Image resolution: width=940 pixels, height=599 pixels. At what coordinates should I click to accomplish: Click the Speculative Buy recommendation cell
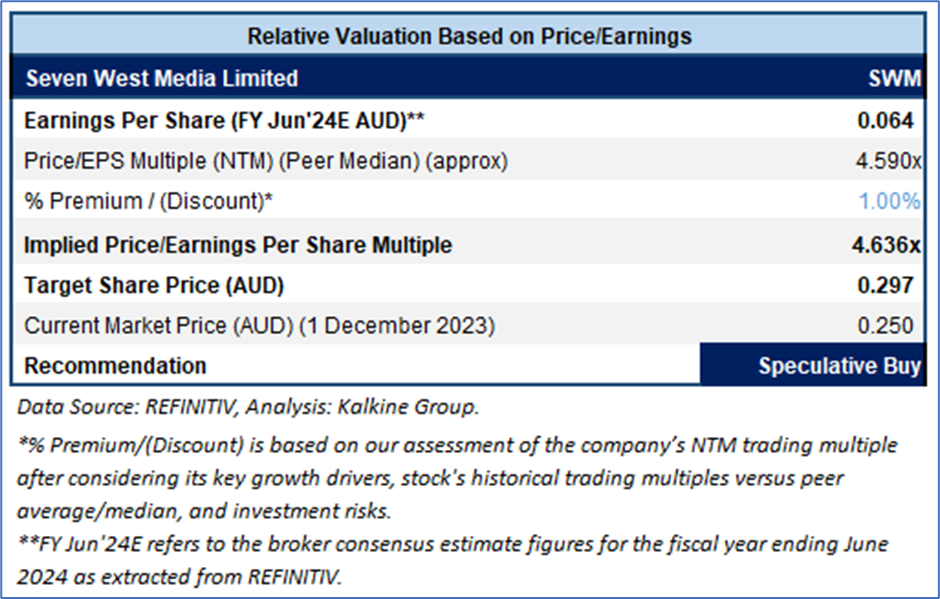point(838,366)
